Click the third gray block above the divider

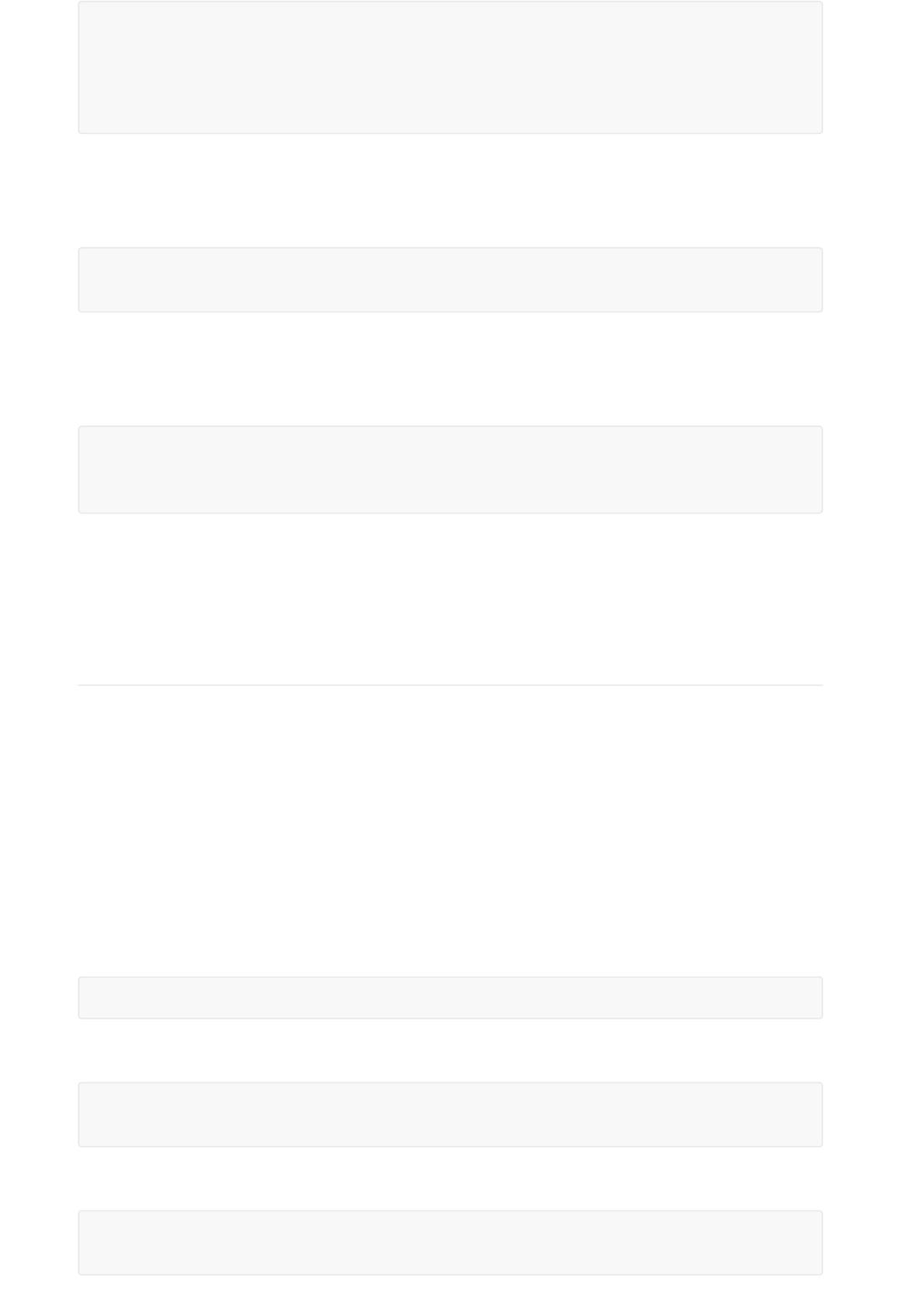[450, 469]
